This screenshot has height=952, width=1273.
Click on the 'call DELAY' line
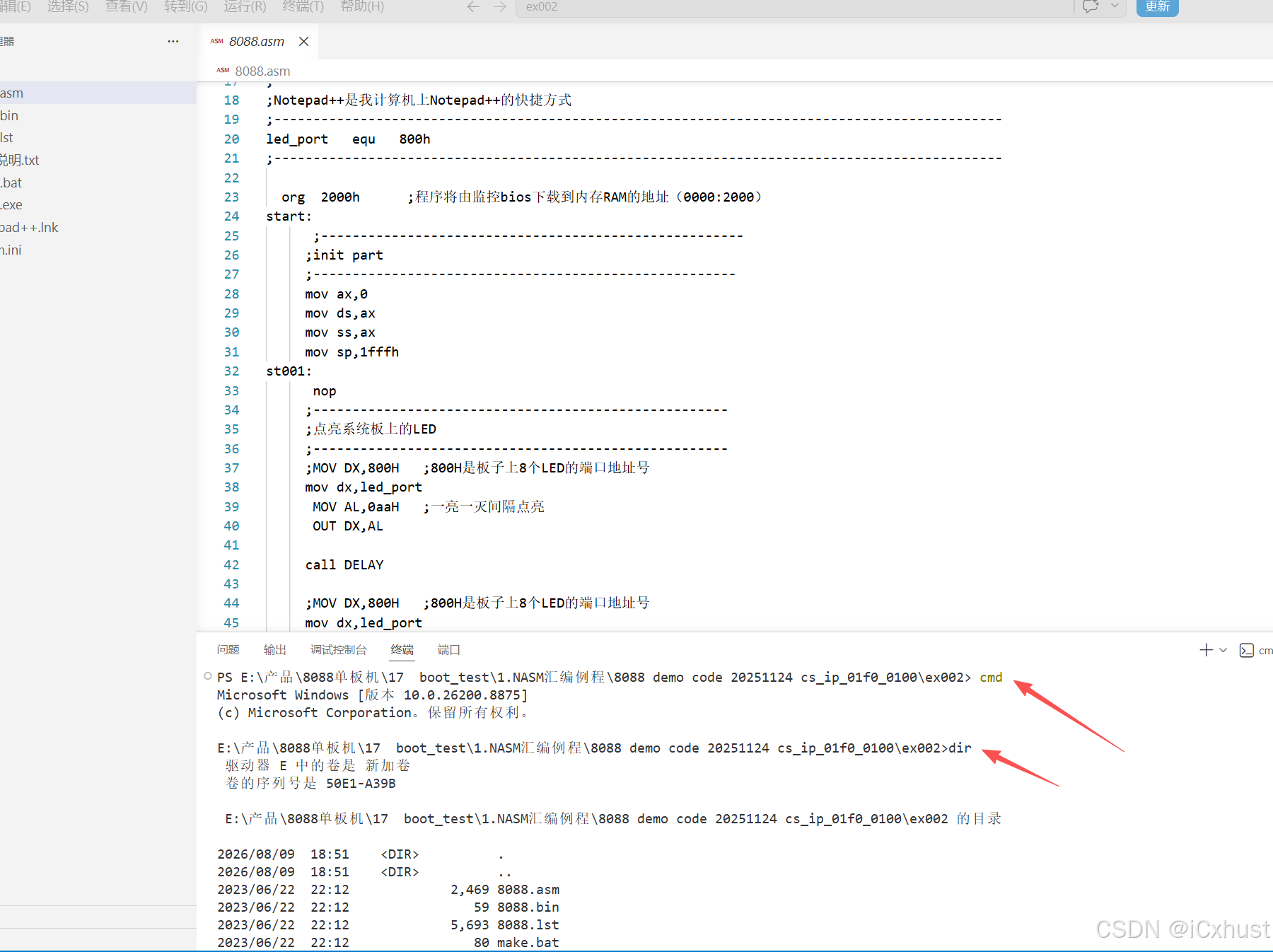[344, 565]
